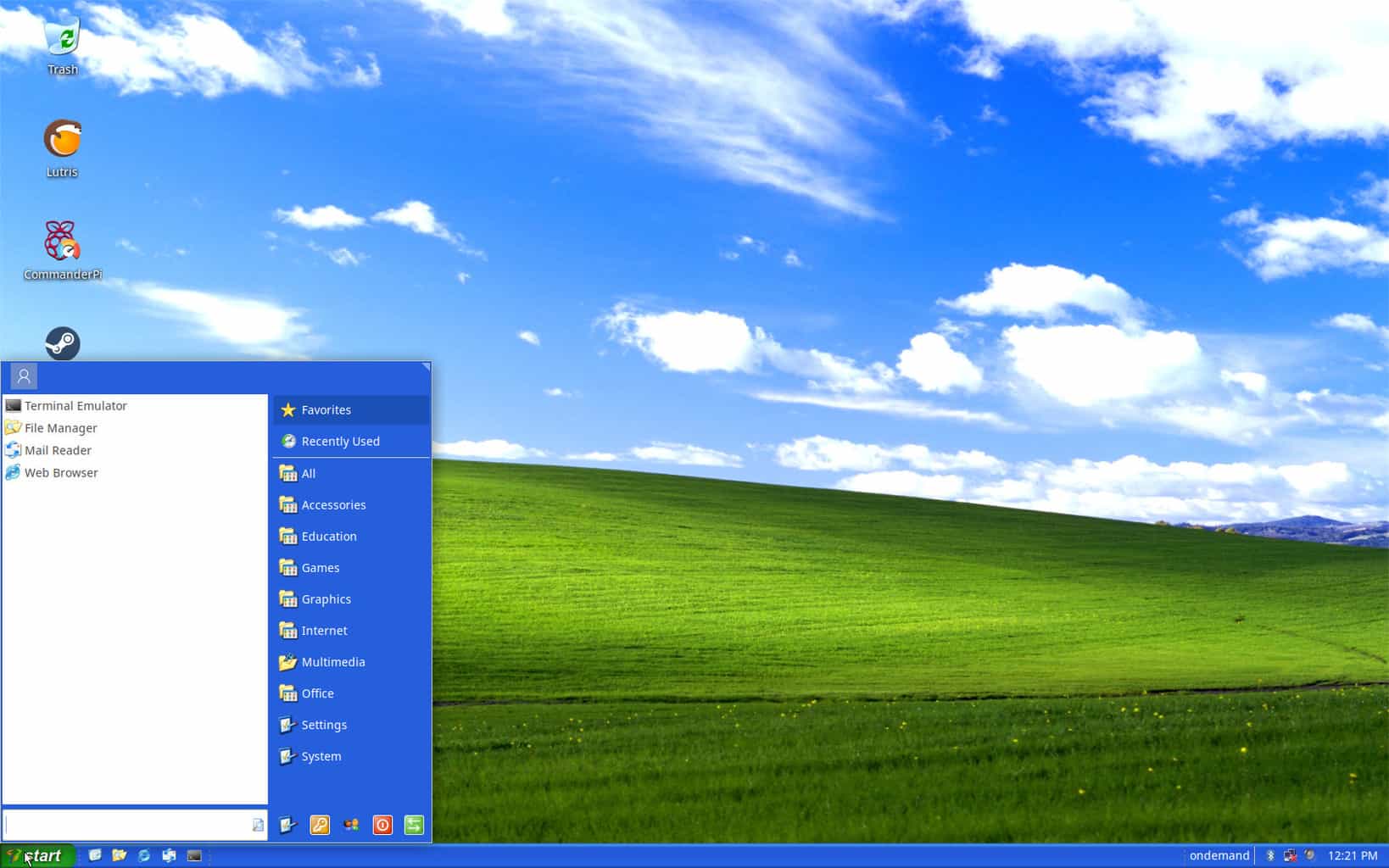Open the Accessories category
This screenshot has width=1389, height=868.
[x=351, y=505]
